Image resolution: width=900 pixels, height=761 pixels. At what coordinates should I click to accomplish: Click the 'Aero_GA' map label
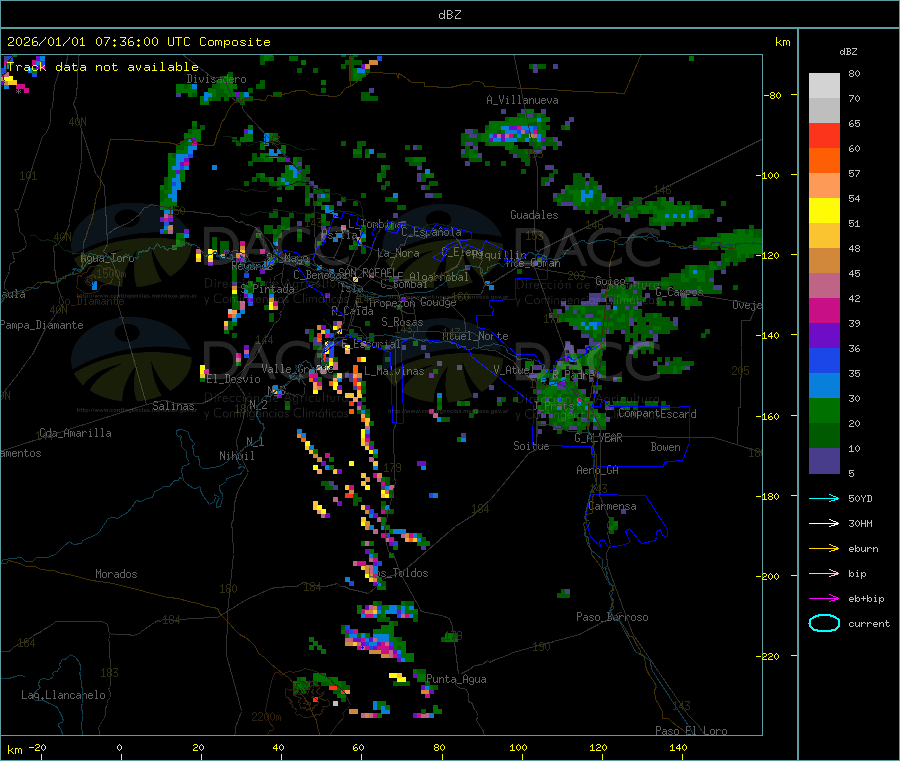tap(597, 470)
